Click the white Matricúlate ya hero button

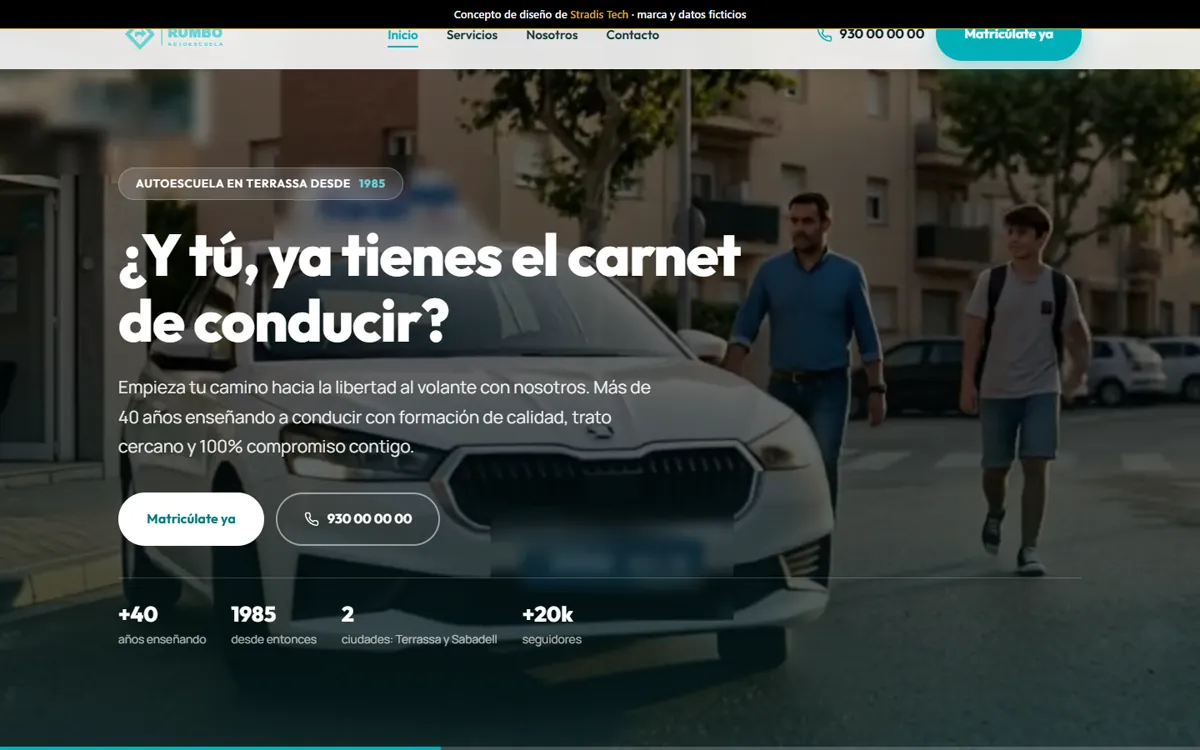(x=191, y=519)
